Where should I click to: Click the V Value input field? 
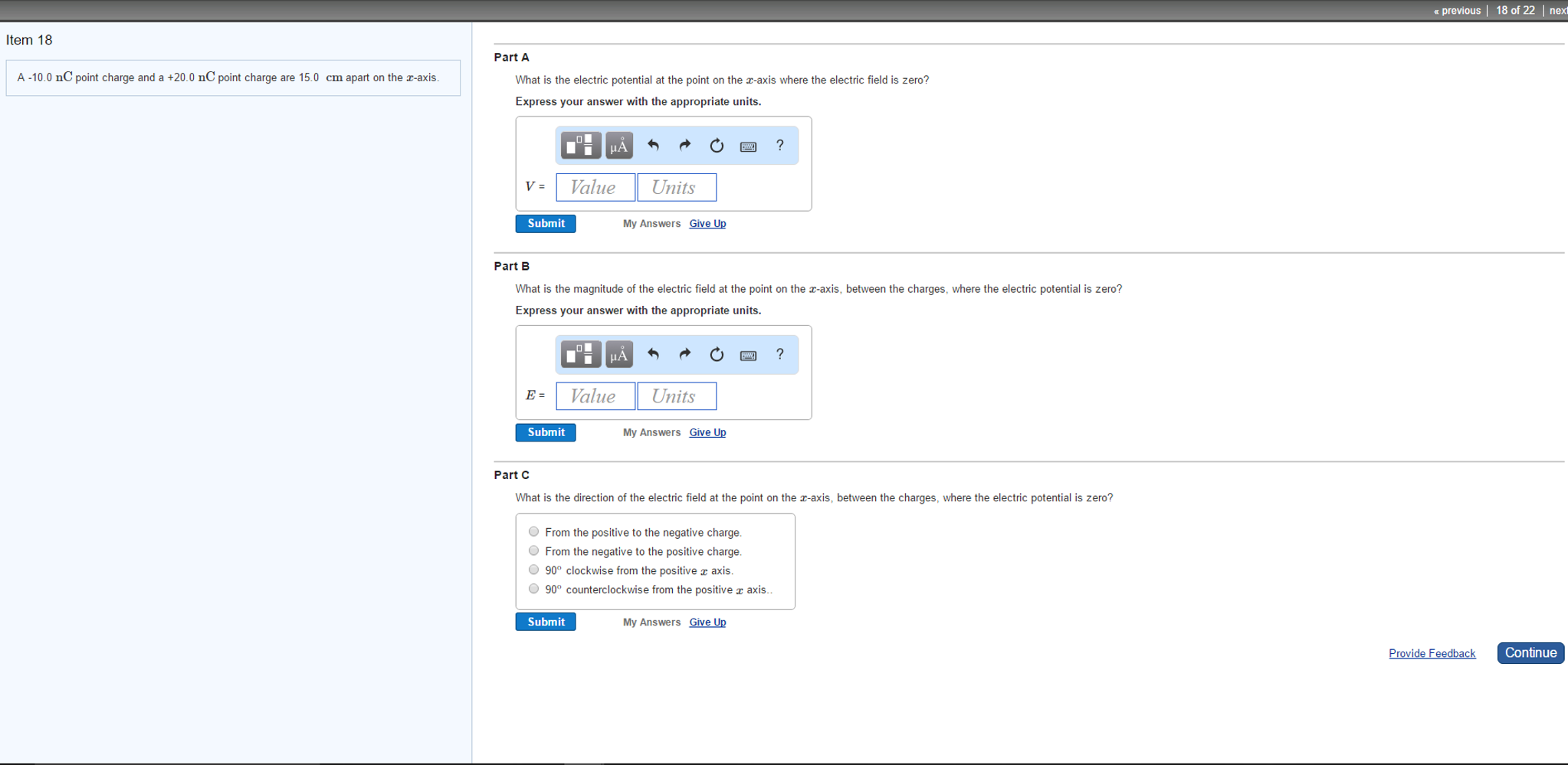coord(595,187)
